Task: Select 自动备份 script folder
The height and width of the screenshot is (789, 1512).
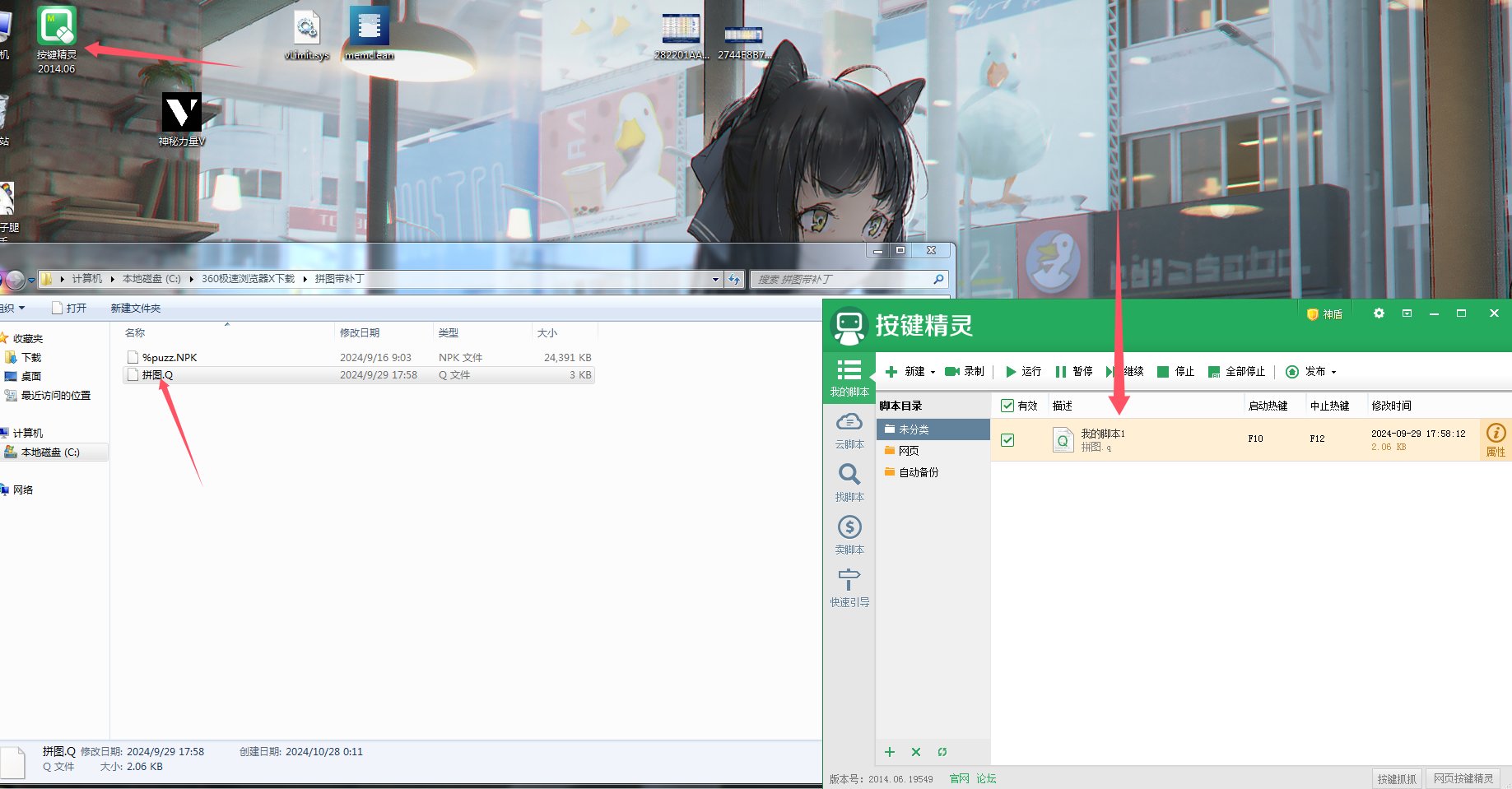Action: click(x=933, y=472)
